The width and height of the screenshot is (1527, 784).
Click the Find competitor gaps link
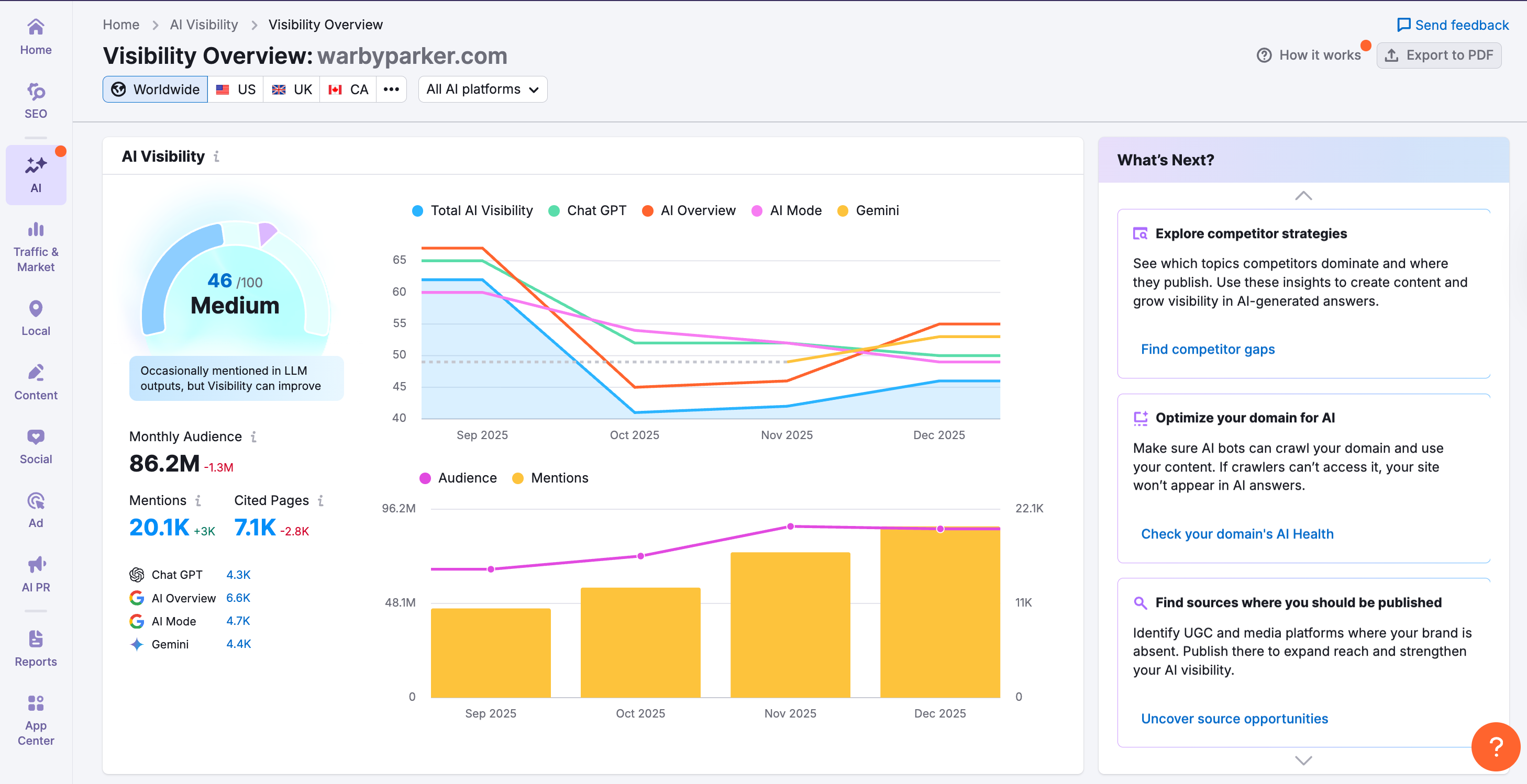tap(1208, 349)
